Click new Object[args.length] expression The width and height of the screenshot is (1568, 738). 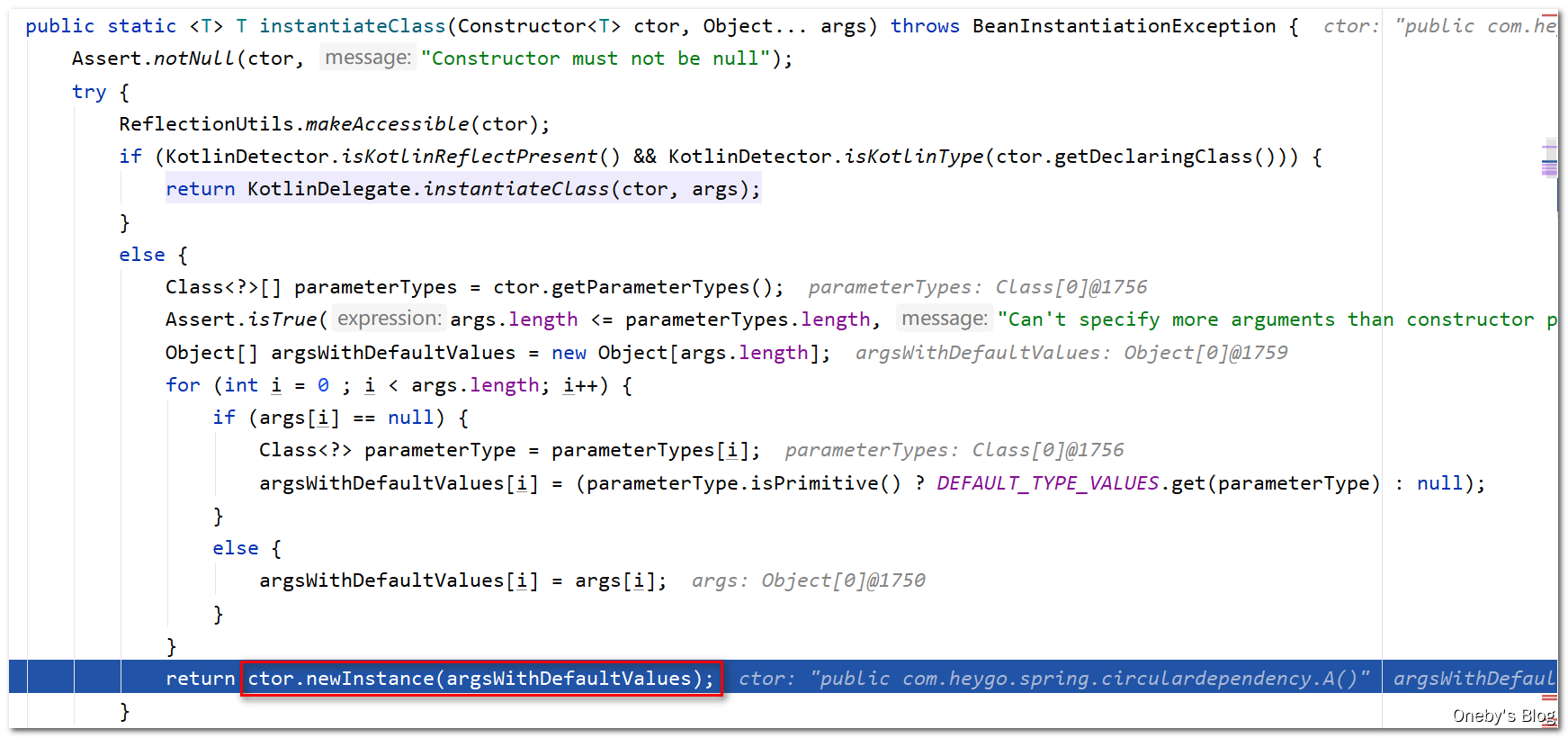(x=685, y=353)
